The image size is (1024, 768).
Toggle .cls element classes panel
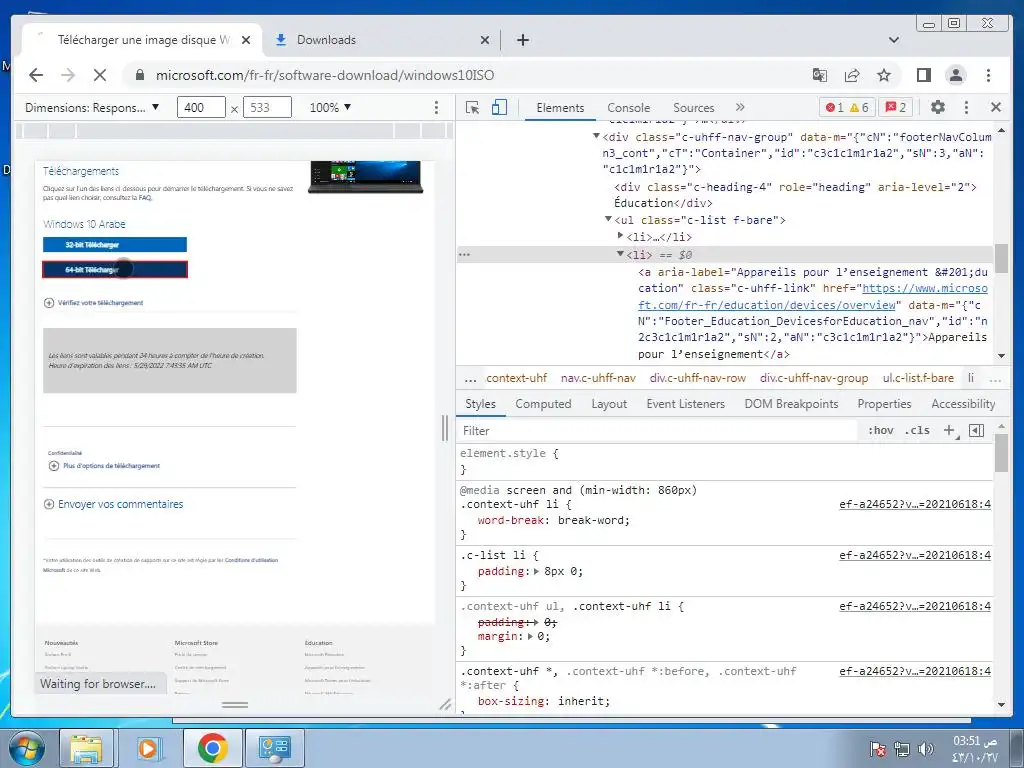(917, 430)
